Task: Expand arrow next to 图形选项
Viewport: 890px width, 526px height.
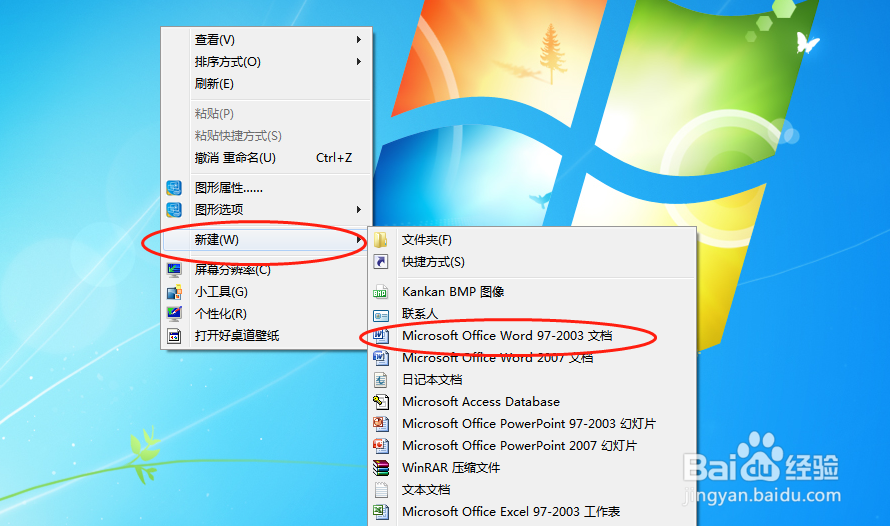Action: (359, 210)
